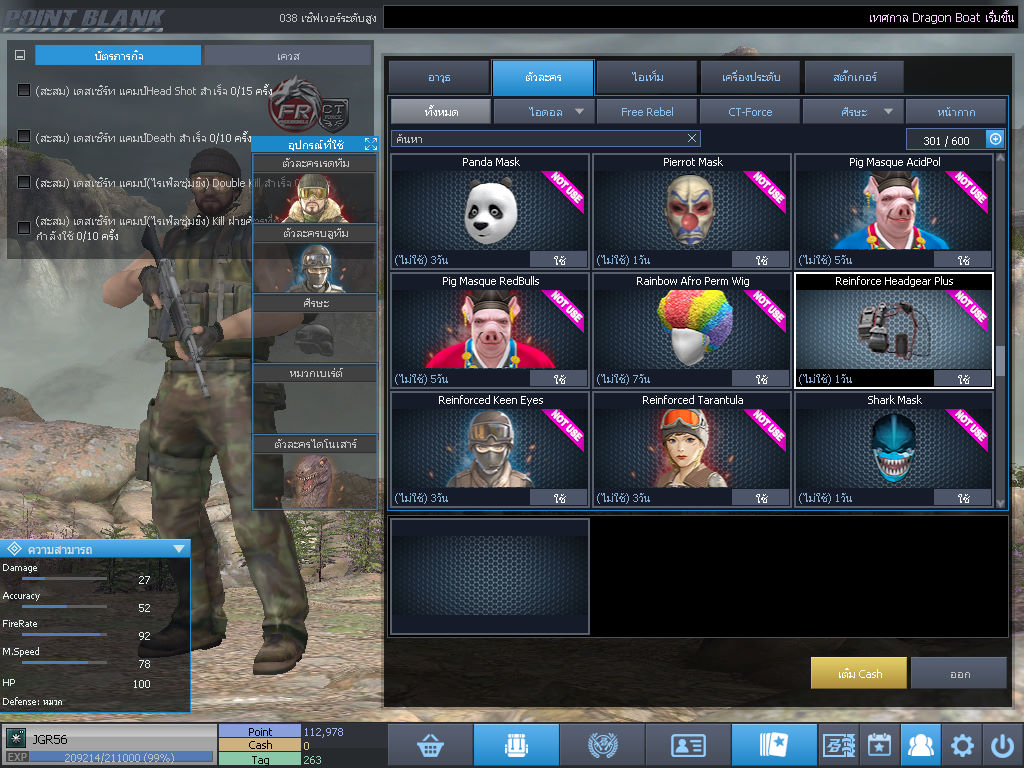The image size is (1024, 768).
Task: Click the player rank badge icon
Action: 16,738
